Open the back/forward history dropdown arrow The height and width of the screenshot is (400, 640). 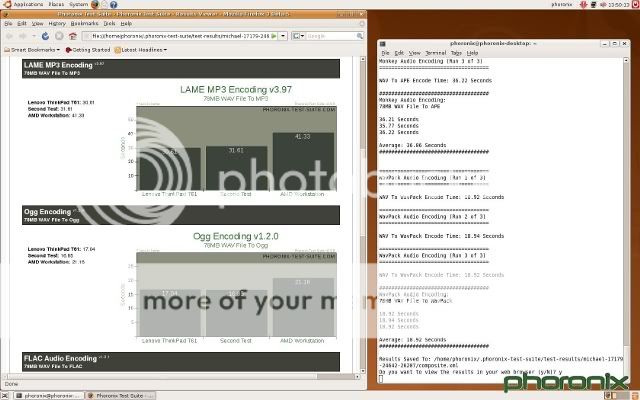click(x=33, y=36)
